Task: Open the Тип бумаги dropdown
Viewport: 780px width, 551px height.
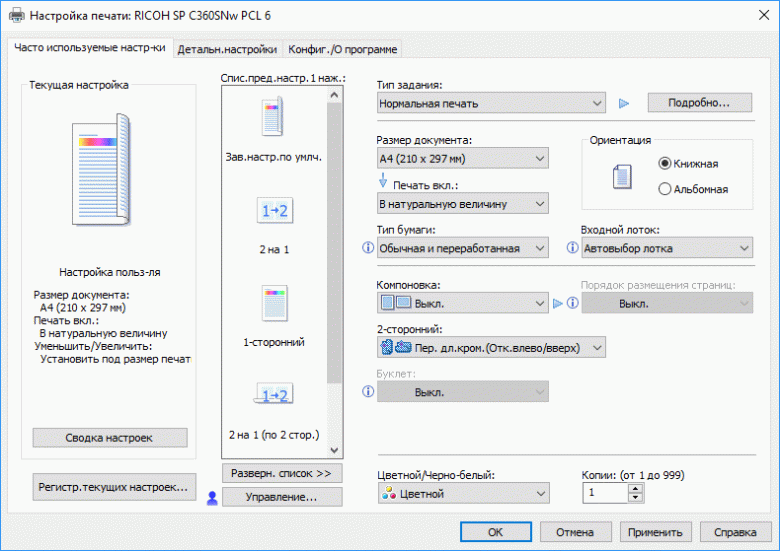Action: click(x=463, y=248)
